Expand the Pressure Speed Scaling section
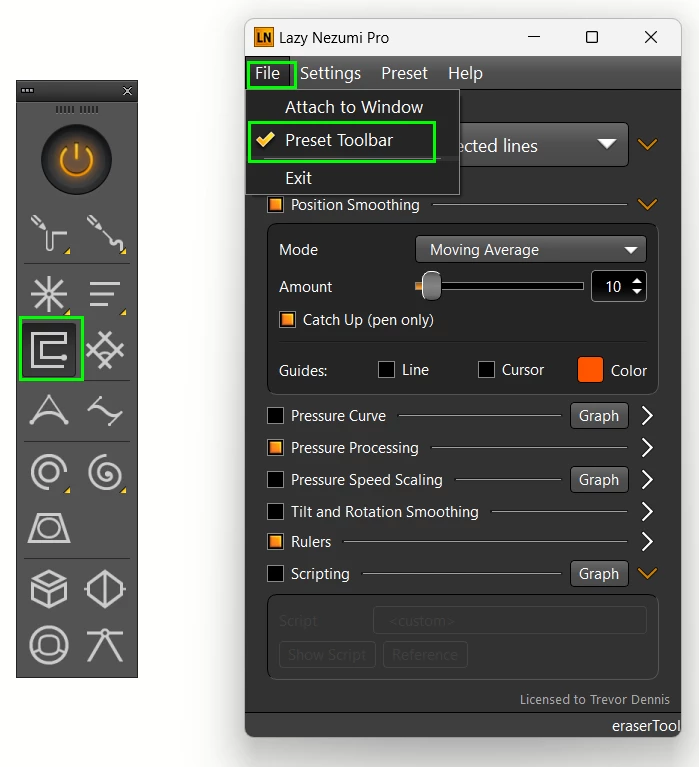Viewport: 699px width, 767px height. tap(647, 479)
